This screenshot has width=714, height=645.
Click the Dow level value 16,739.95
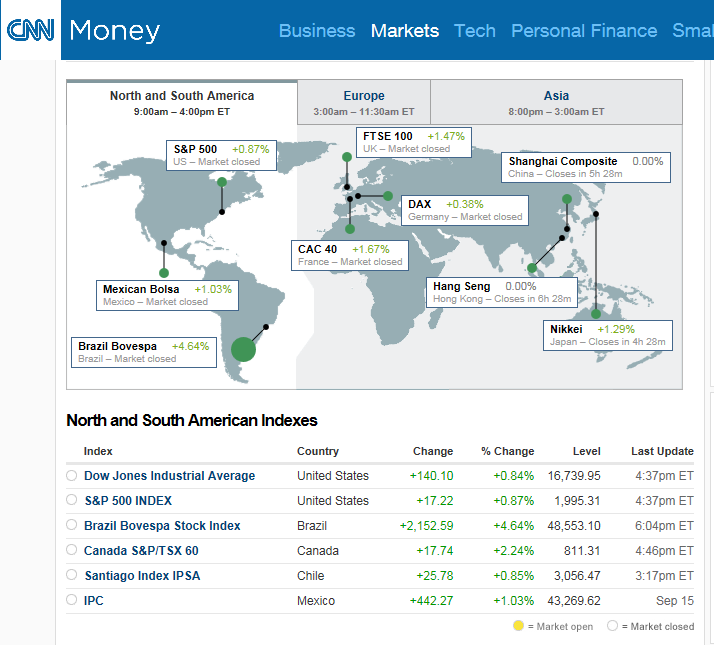574,476
